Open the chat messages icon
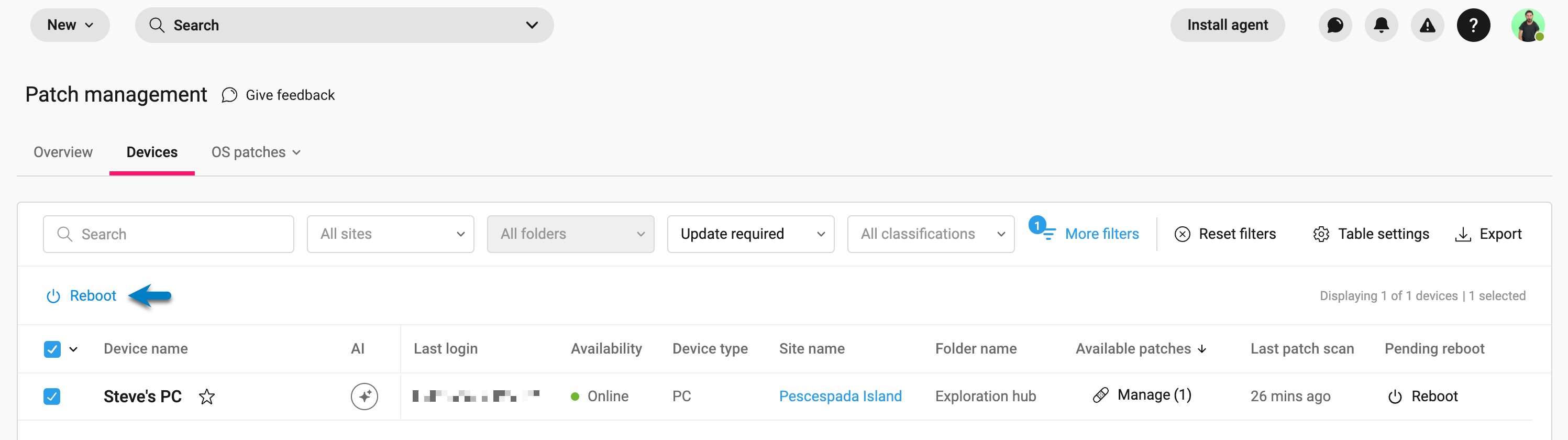 [1335, 25]
